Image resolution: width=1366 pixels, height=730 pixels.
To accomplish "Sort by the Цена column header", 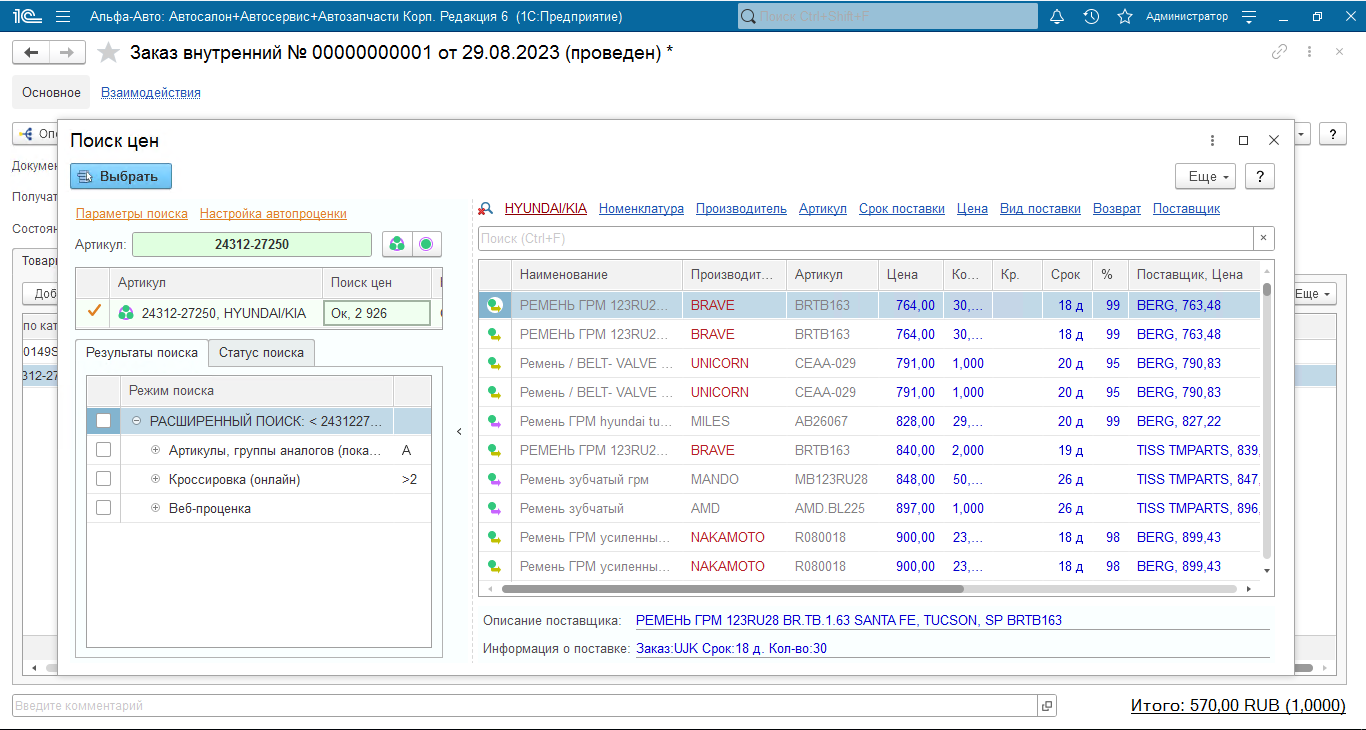I will point(911,274).
